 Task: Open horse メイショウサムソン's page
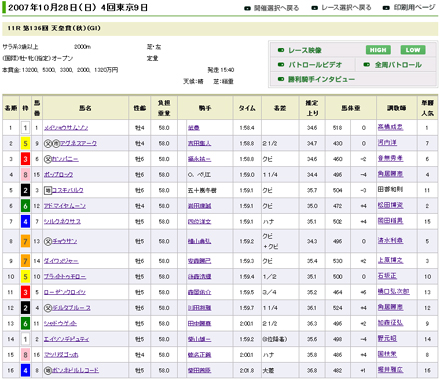66,128
